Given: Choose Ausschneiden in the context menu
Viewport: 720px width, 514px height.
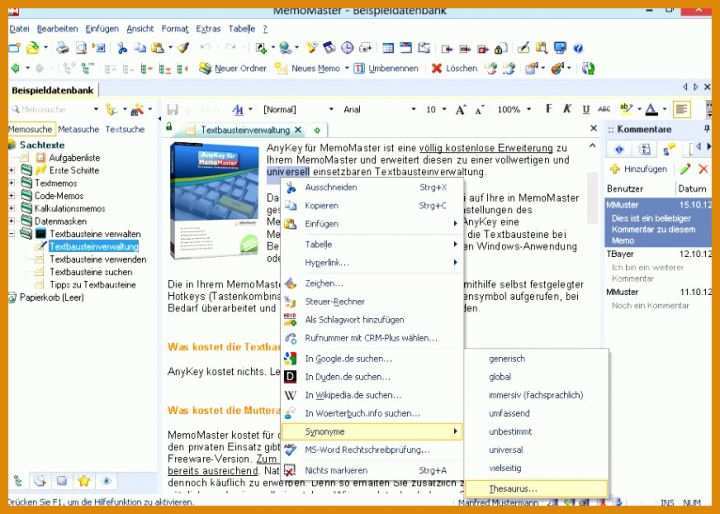Looking at the screenshot, I should point(371,187).
